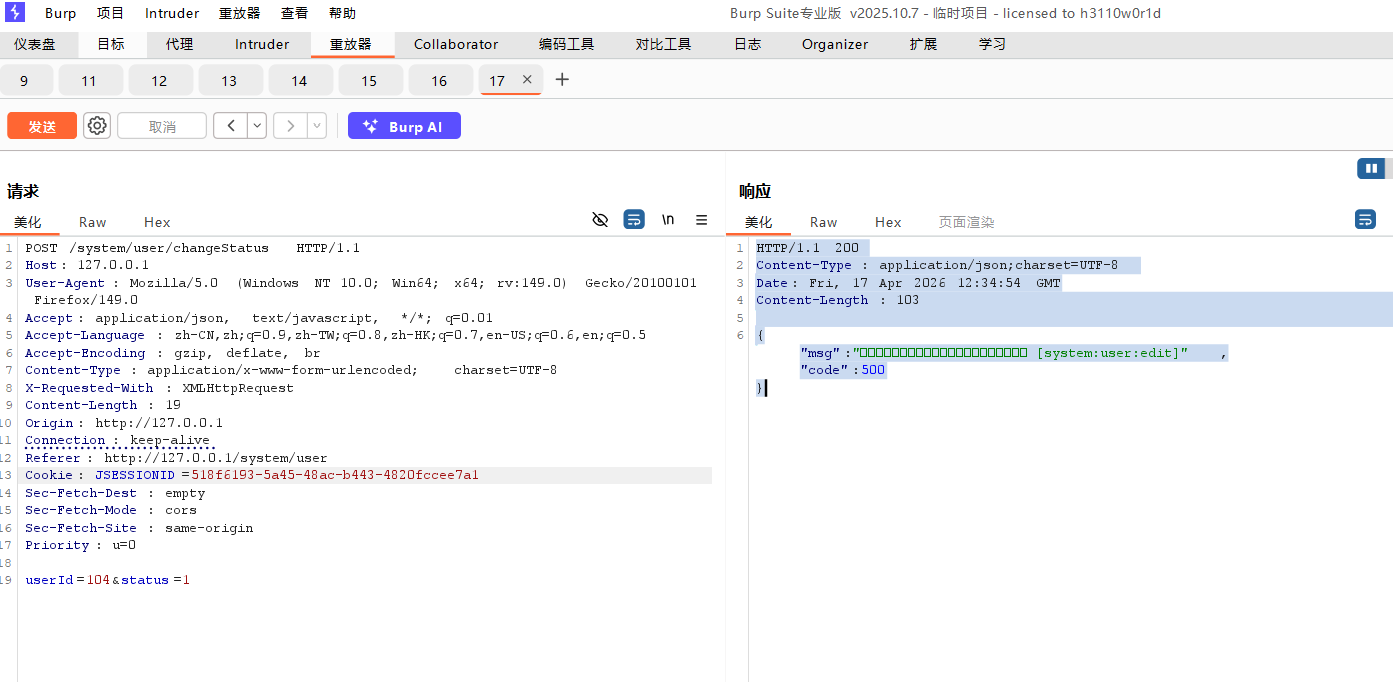Switch response view to 美化
Viewport: 1393px width, 682px height.
759,222
